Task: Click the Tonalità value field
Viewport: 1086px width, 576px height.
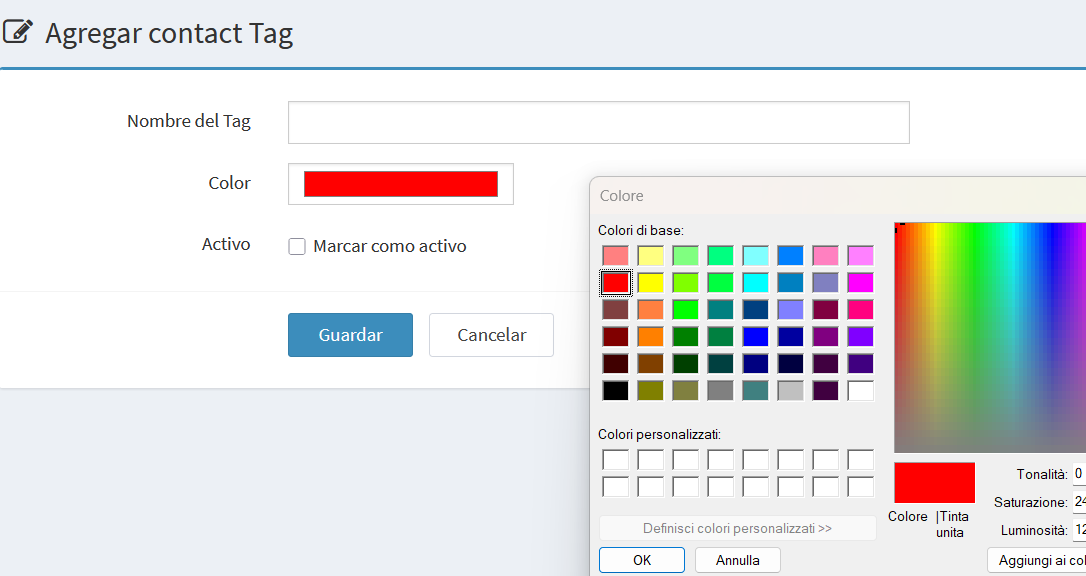Action: [1079, 474]
